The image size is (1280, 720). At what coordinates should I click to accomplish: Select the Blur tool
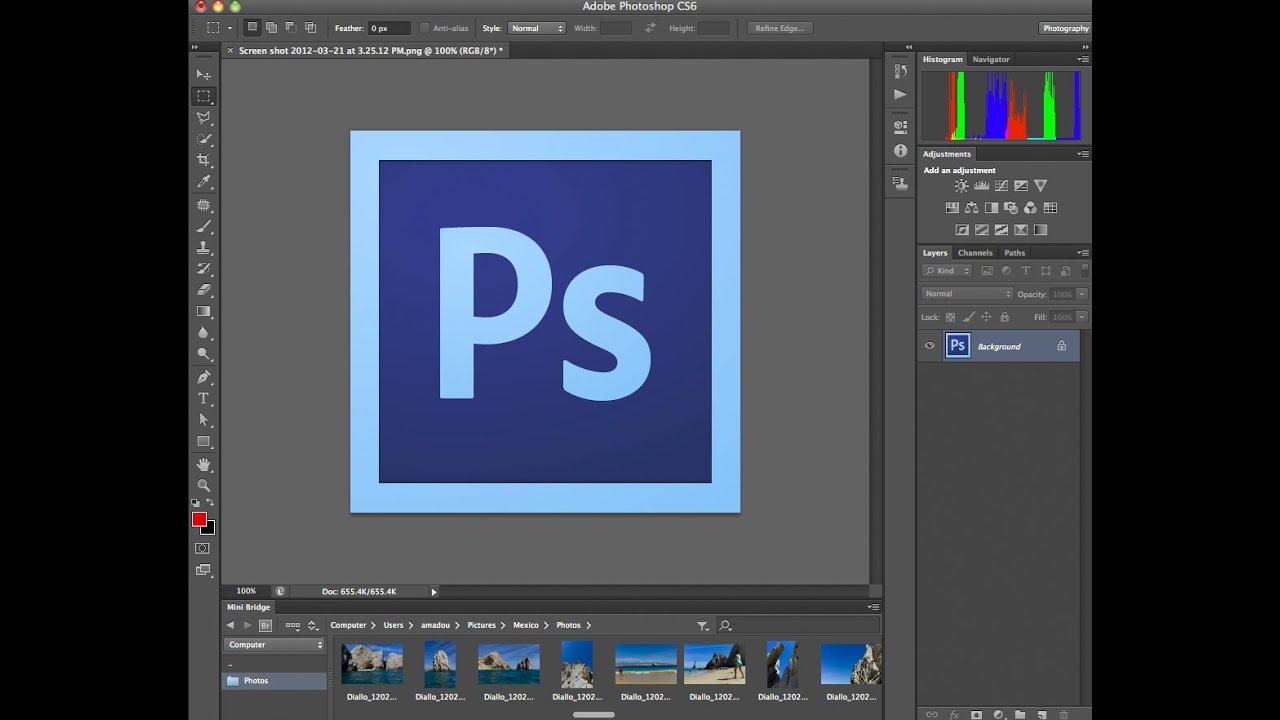coord(203,332)
